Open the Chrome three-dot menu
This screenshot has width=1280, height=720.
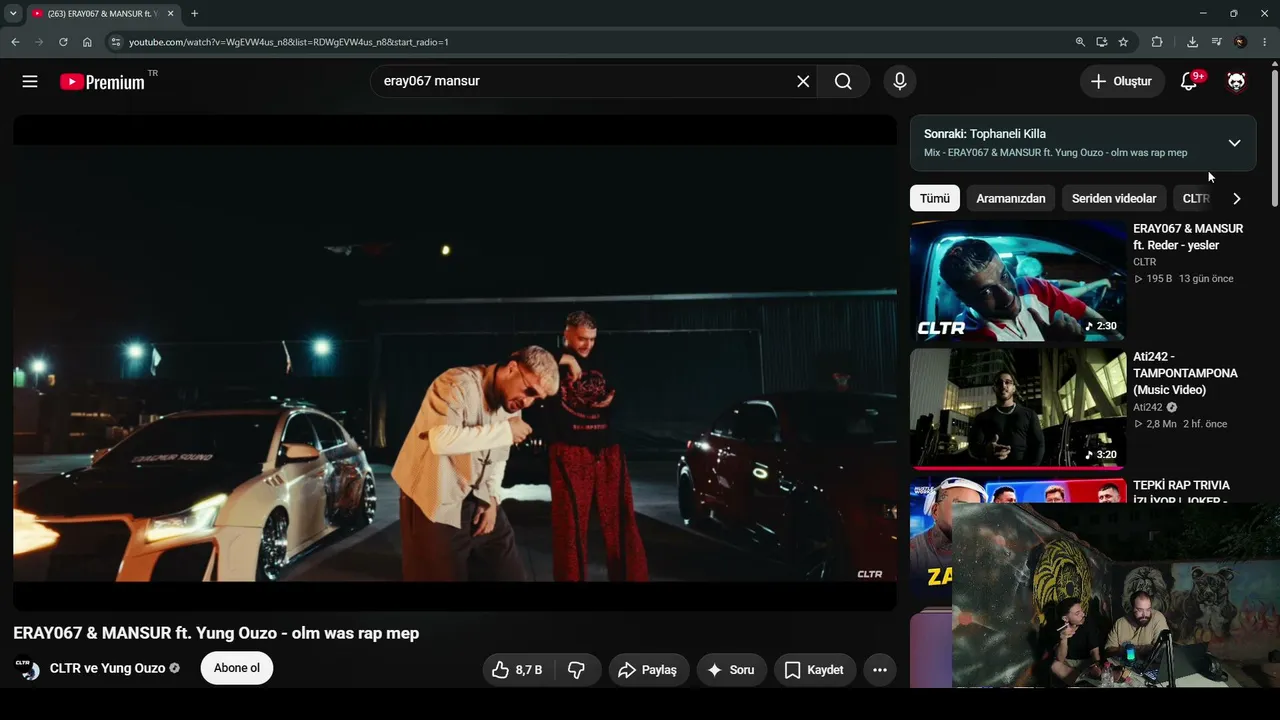pyautogui.click(x=1265, y=42)
